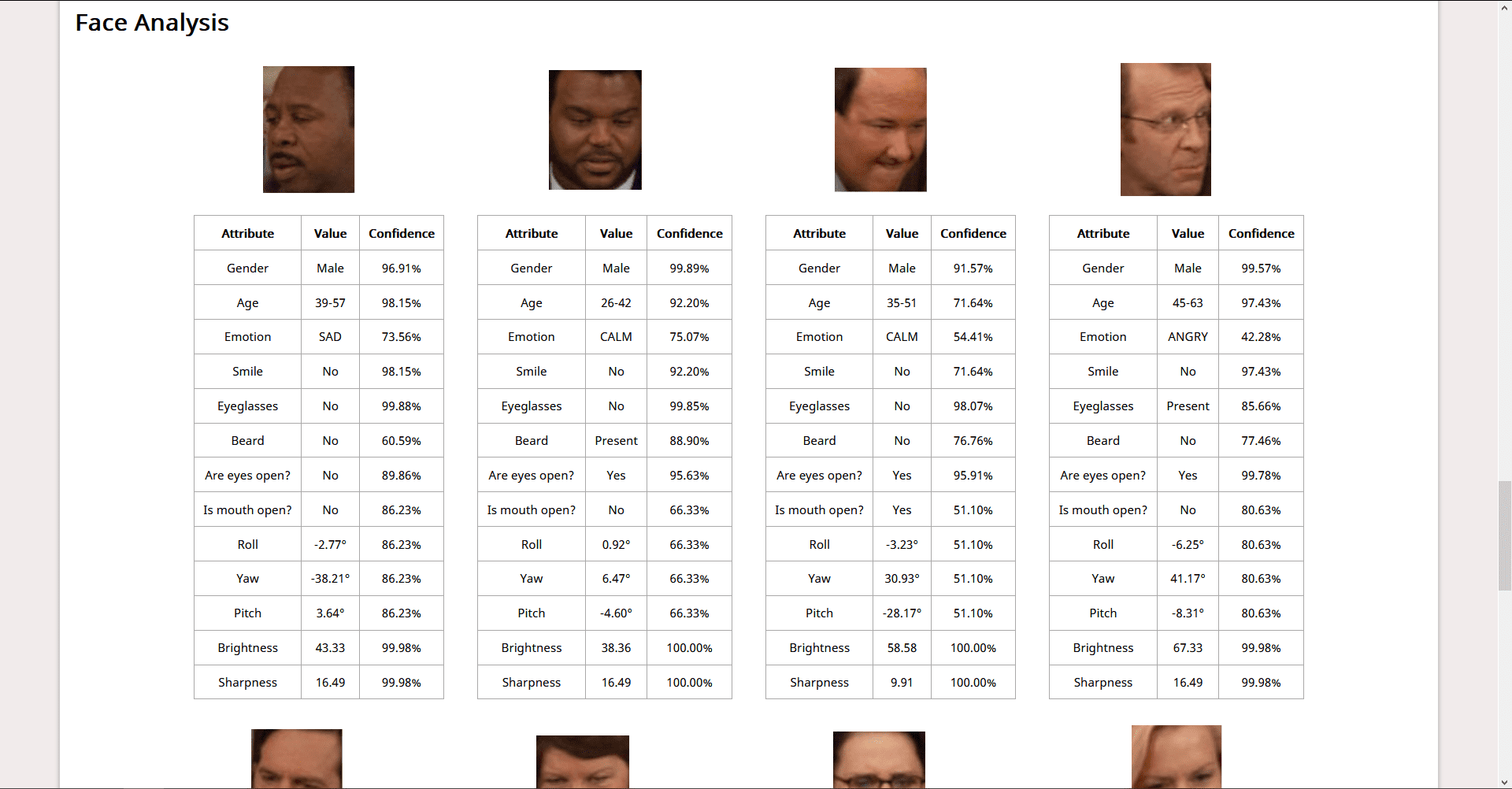Image resolution: width=1512 pixels, height=789 pixels.
Task: Select the bottom-left partial face thumbnail
Action: 297,759
